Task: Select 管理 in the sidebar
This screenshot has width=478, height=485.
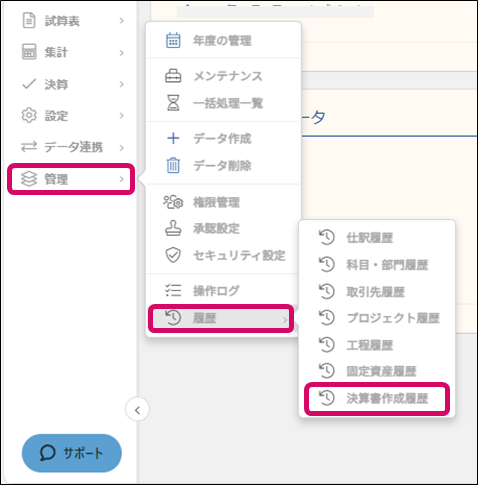Action: 72,179
